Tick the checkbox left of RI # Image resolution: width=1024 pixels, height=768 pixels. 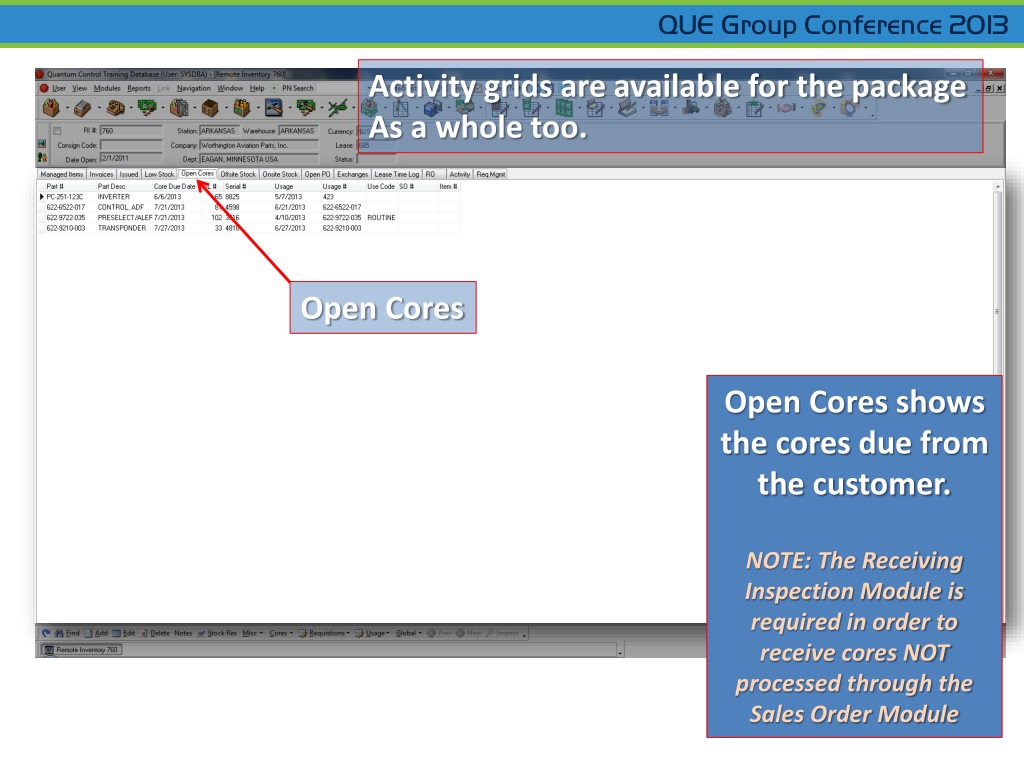[x=57, y=131]
